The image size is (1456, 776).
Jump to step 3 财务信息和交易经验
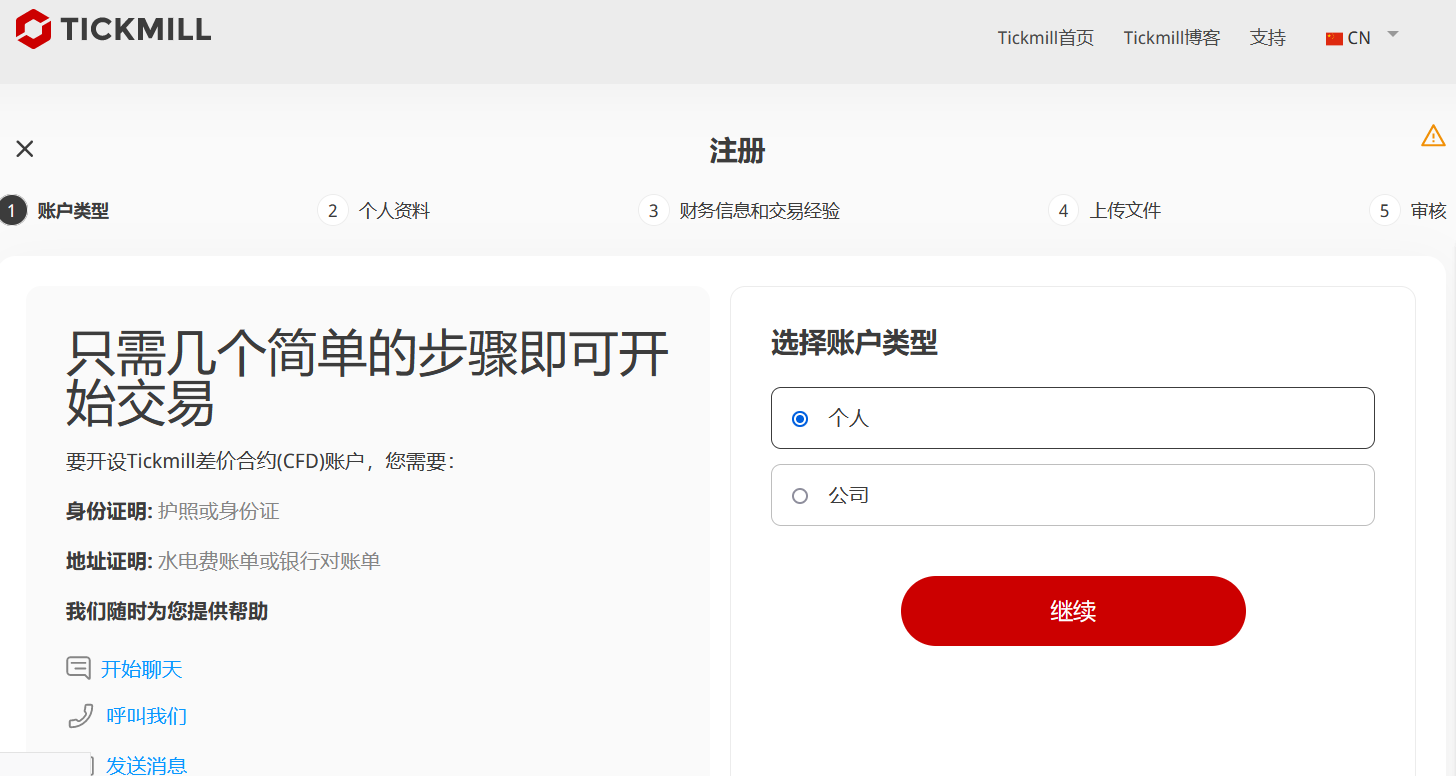coord(758,211)
